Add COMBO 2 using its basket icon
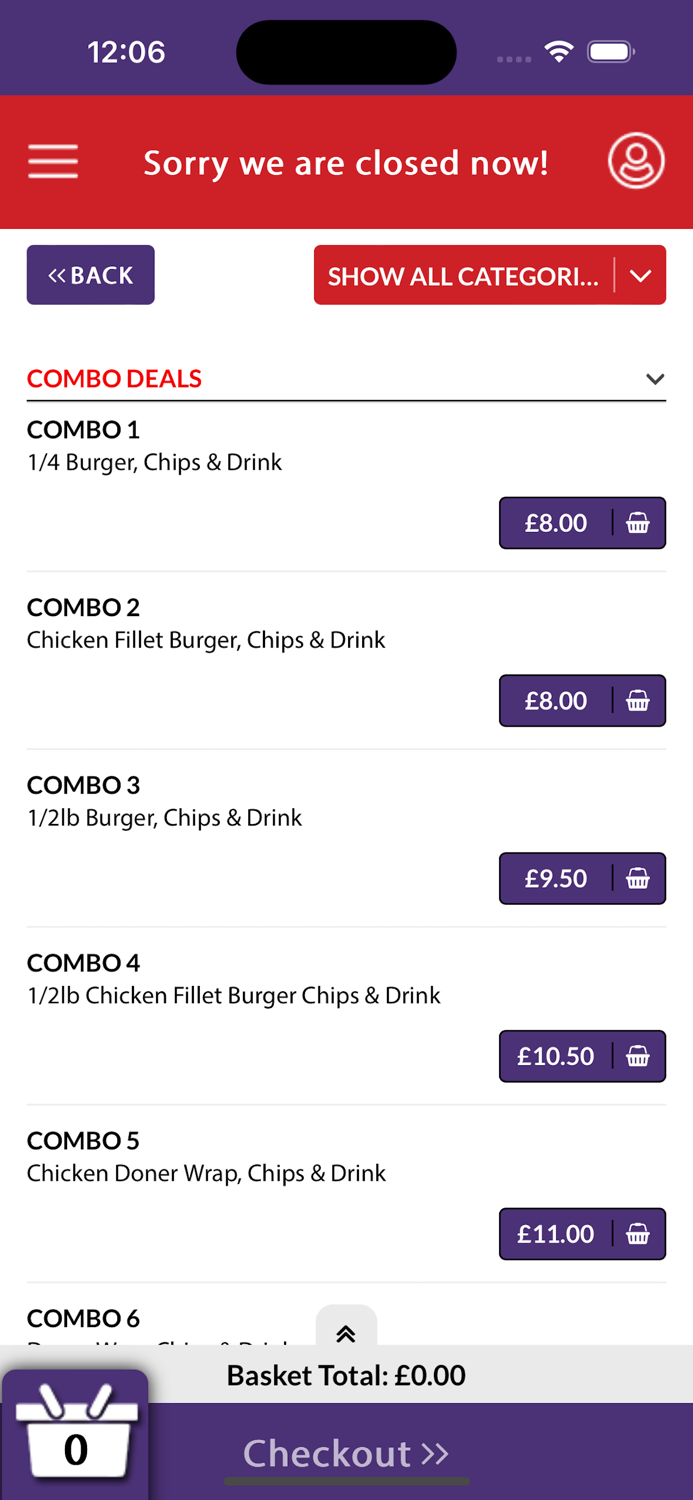The width and height of the screenshot is (693, 1500). [x=638, y=700]
